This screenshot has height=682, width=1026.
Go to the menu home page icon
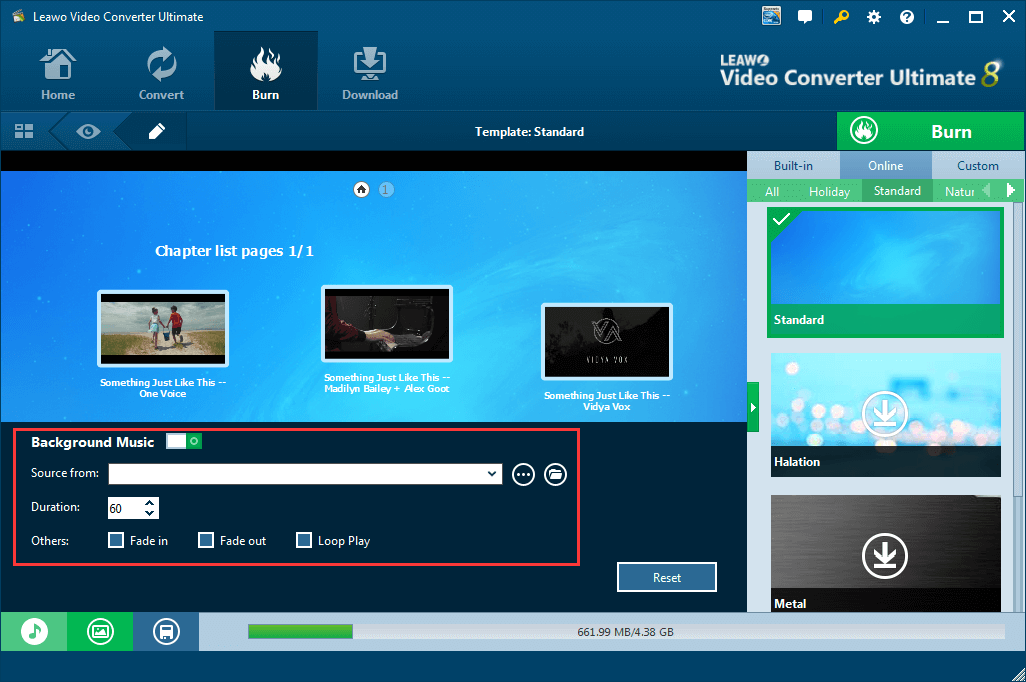[361, 190]
